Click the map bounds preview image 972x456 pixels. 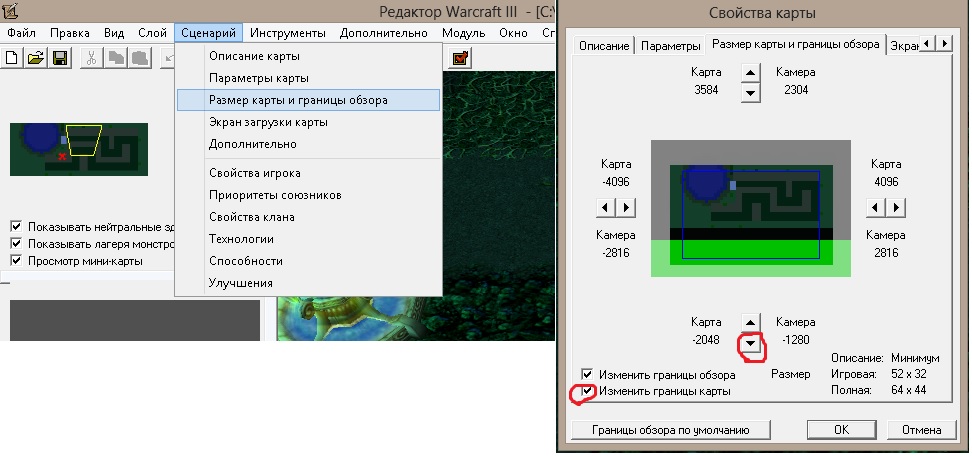(x=751, y=208)
